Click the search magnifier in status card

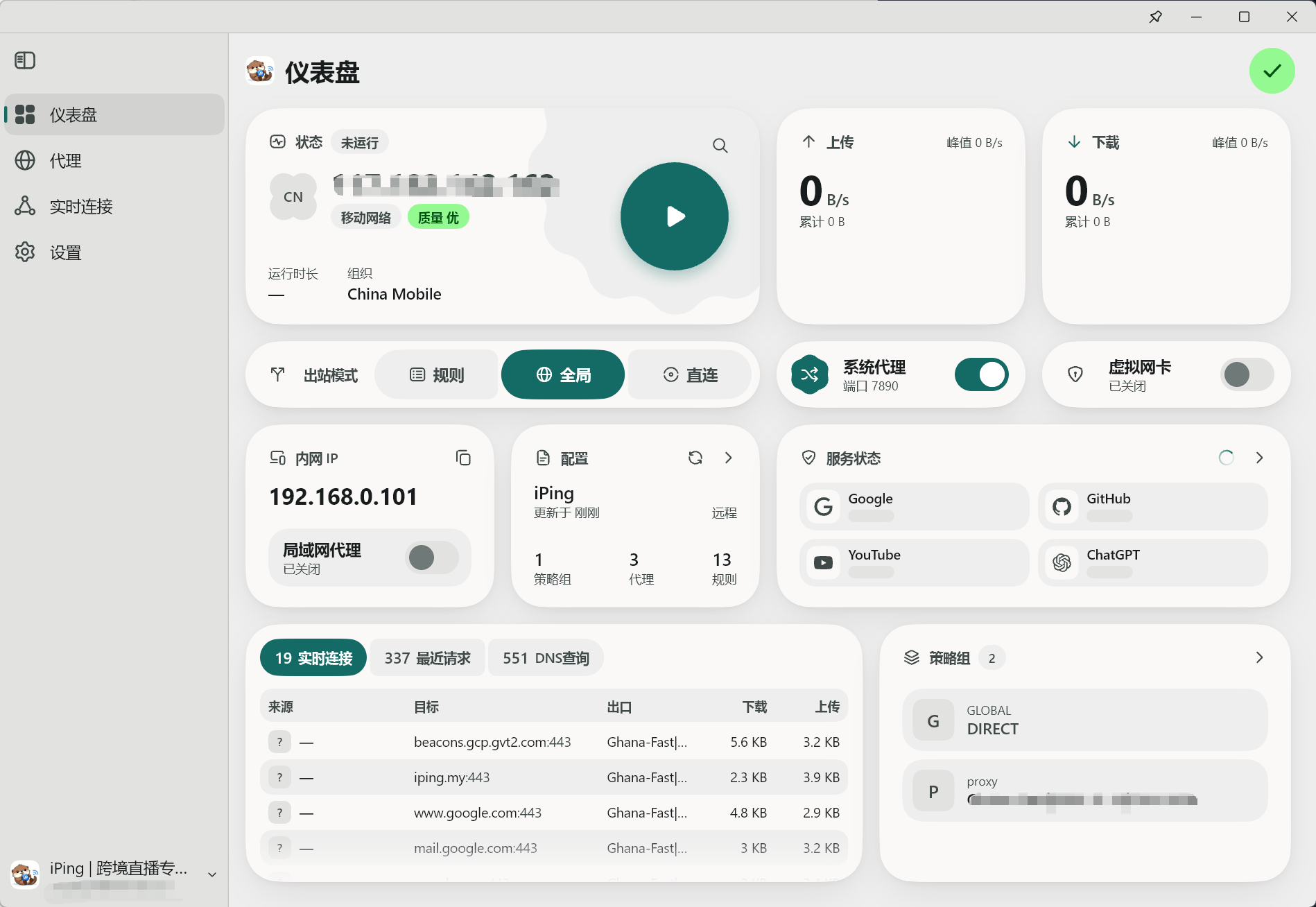click(x=720, y=146)
